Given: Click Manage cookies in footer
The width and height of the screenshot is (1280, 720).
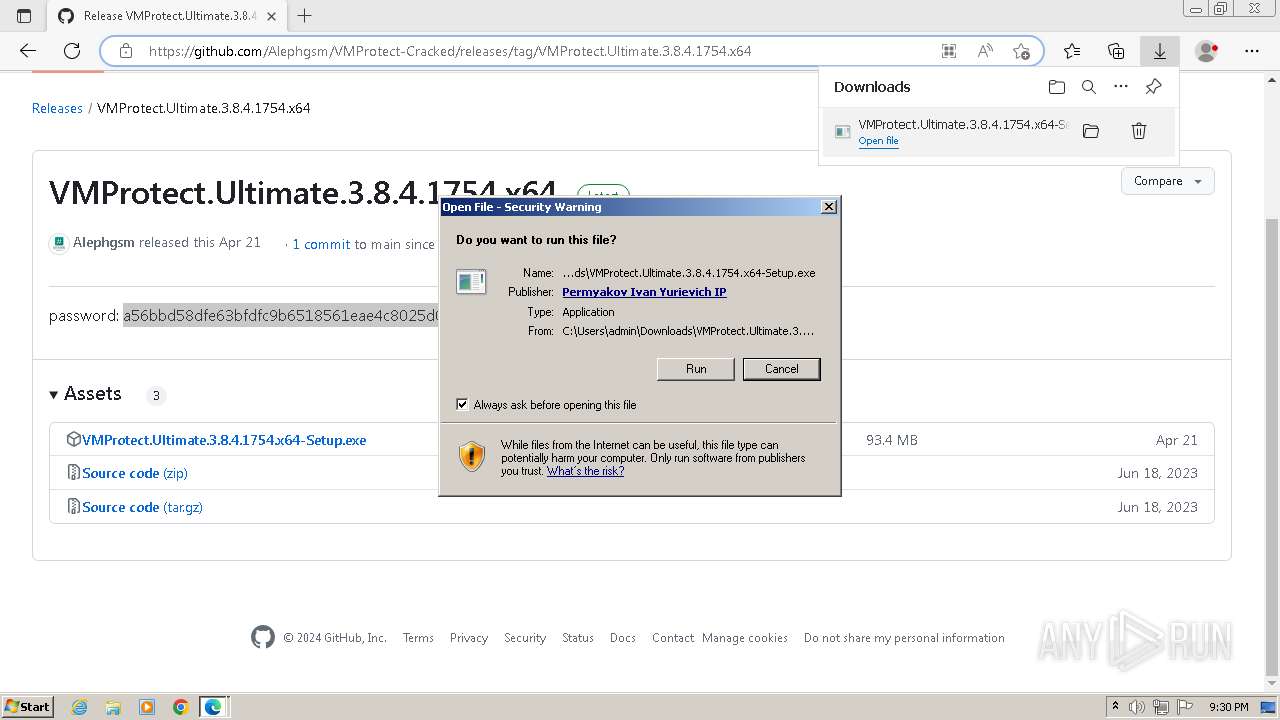Looking at the screenshot, I should [745, 638].
